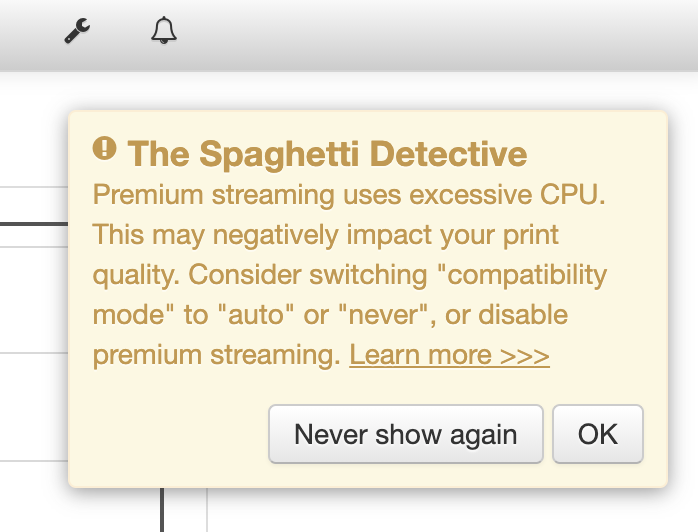The image size is (698, 532).
Task: Click The Spaghetti Detective heading
Action: point(327,153)
